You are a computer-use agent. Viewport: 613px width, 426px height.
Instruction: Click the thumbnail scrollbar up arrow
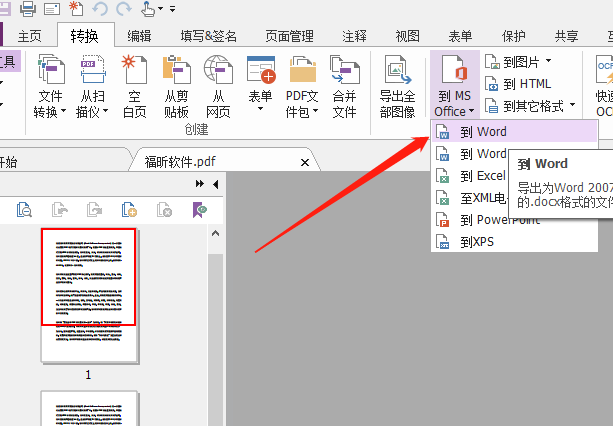point(215,234)
